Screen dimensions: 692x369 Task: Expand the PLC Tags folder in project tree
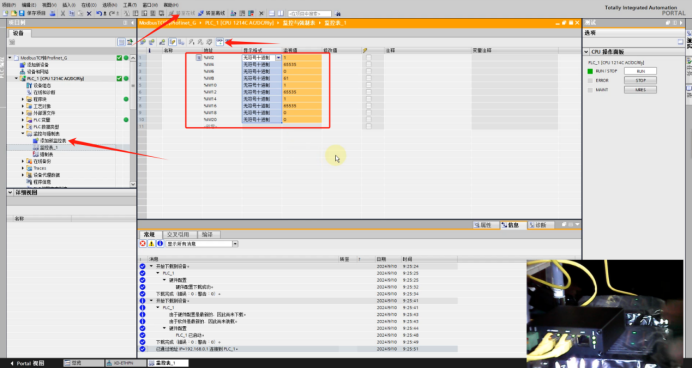pos(23,120)
